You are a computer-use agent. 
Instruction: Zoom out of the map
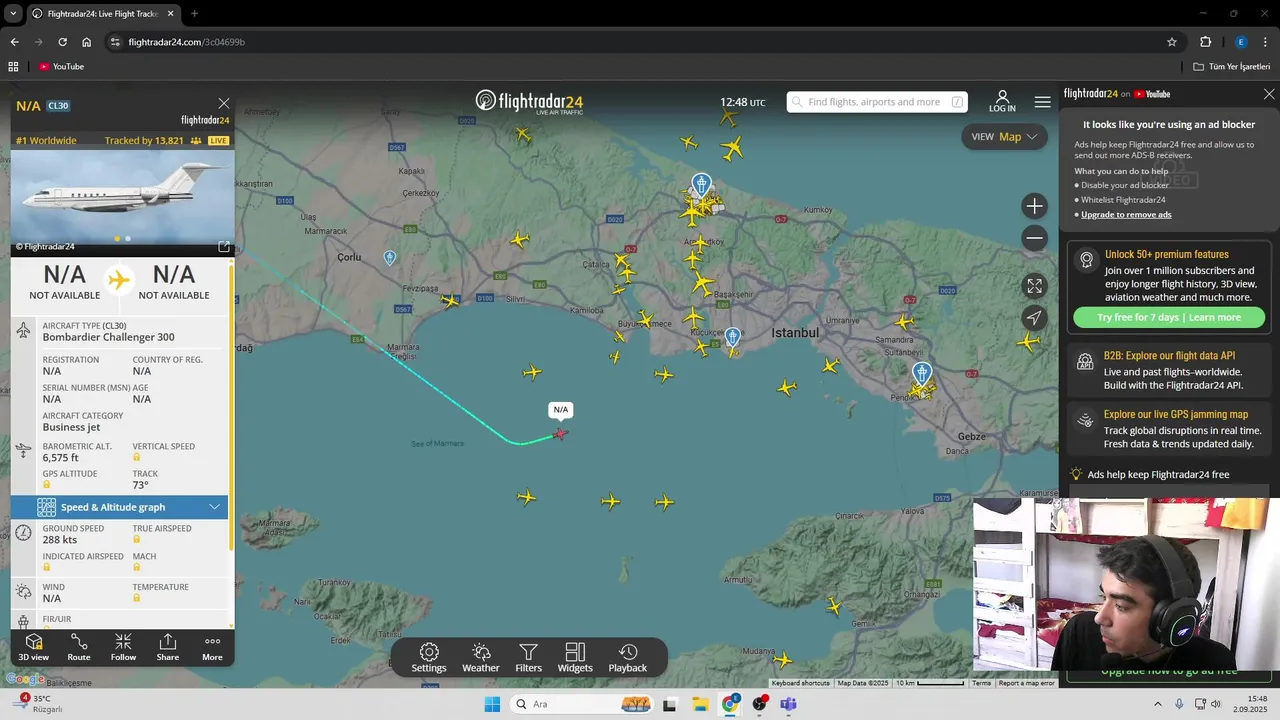[x=1035, y=238]
